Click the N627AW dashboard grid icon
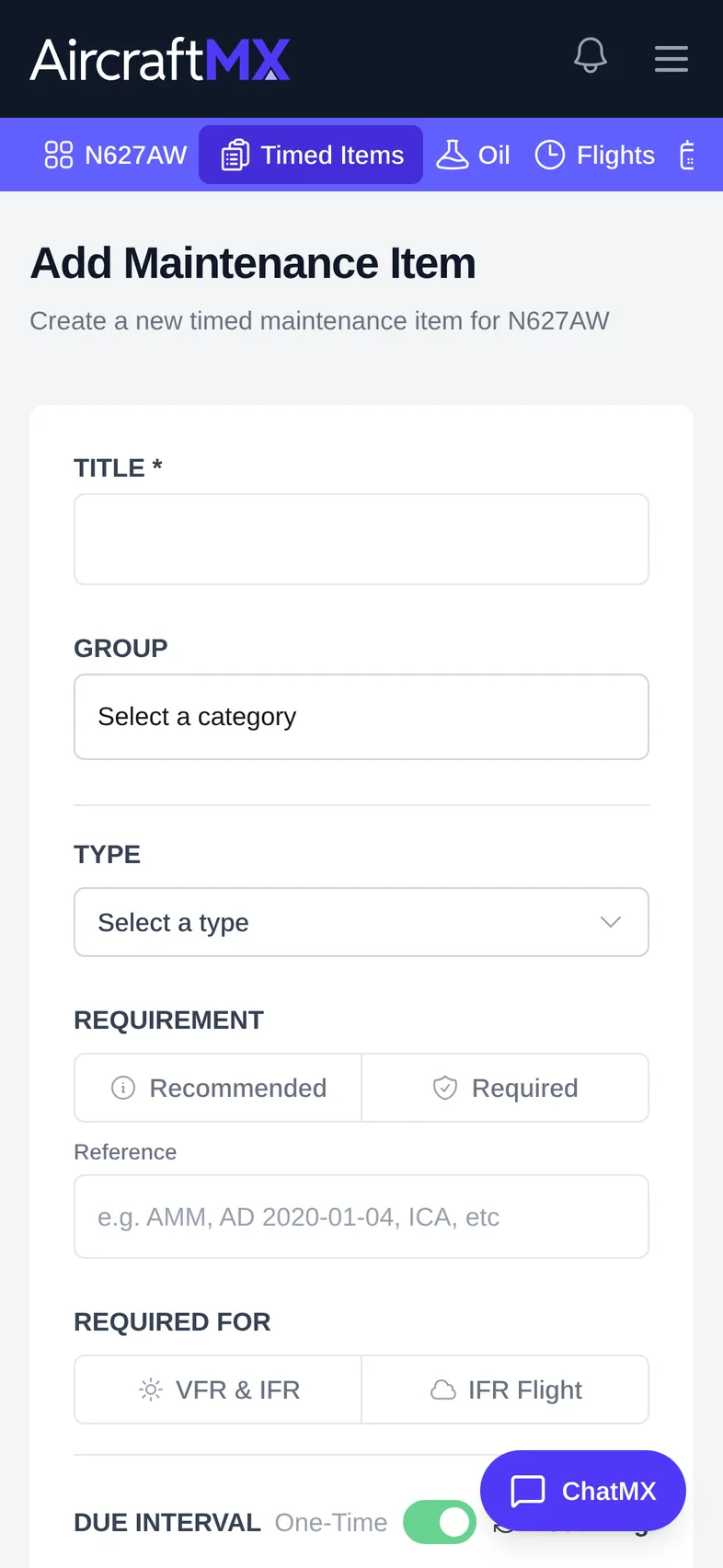The height and width of the screenshot is (1568, 723). pos(59,155)
